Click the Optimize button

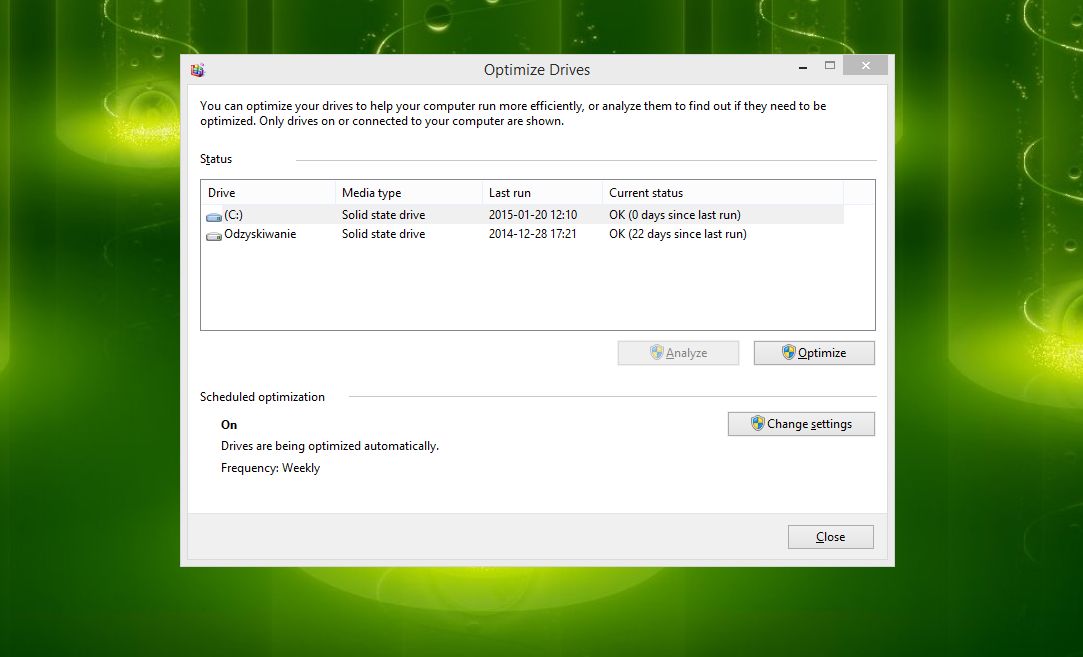[814, 353]
